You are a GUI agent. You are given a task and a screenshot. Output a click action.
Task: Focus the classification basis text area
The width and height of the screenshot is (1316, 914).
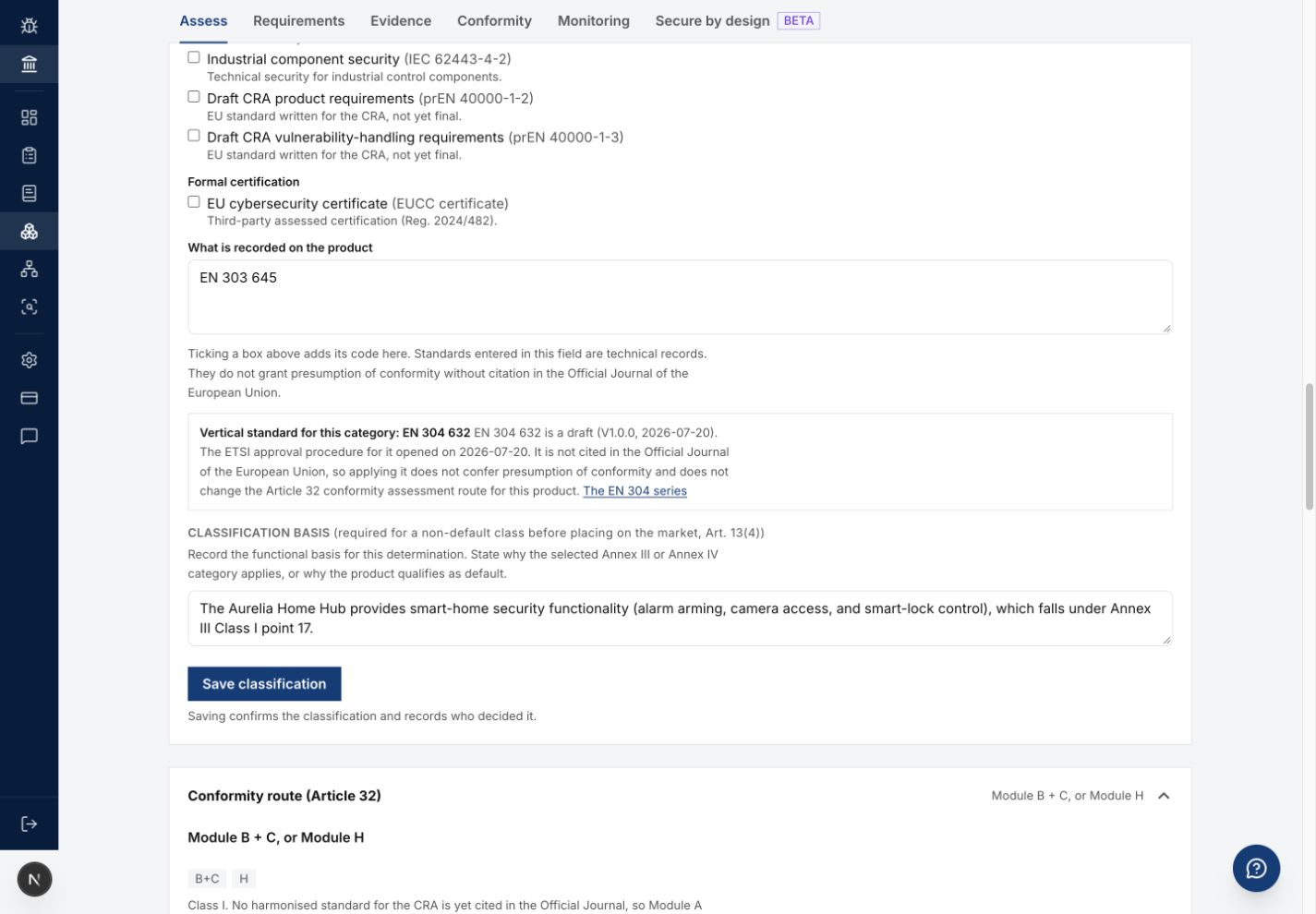pyautogui.click(x=680, y=619)
